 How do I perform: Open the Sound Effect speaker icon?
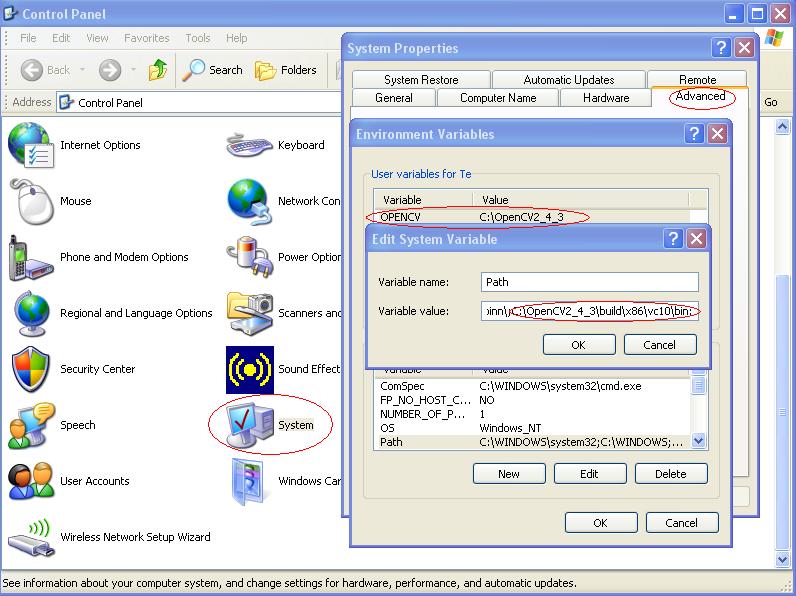(x=250, y=370)
